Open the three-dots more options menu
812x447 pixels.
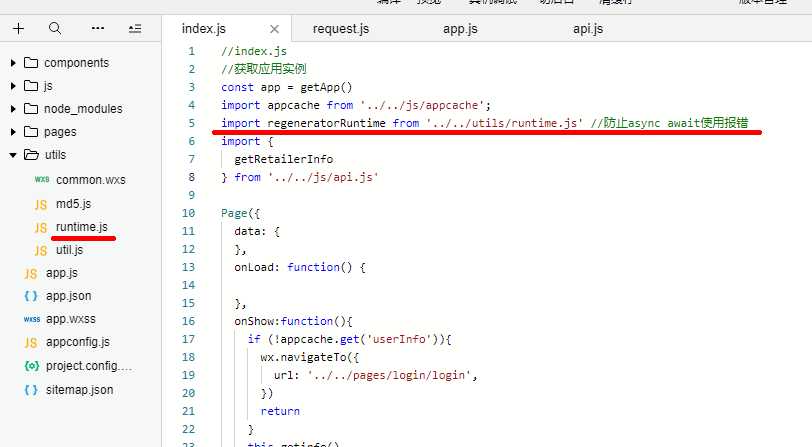98,28
